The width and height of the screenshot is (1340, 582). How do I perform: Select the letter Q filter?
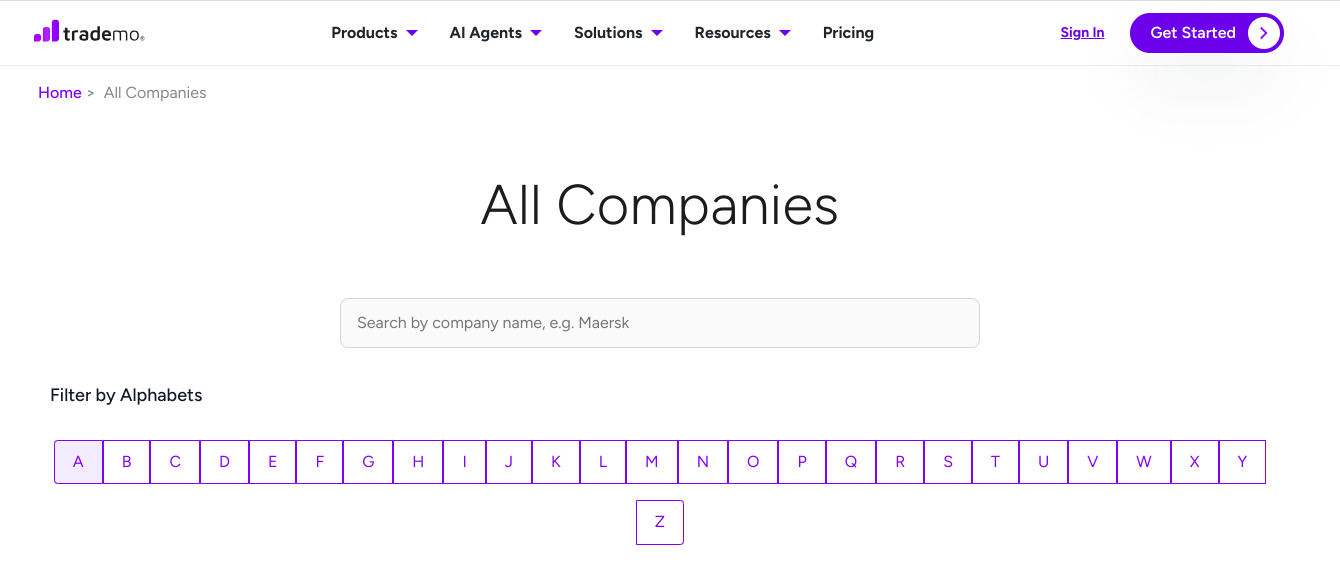(x=851, y=462)
